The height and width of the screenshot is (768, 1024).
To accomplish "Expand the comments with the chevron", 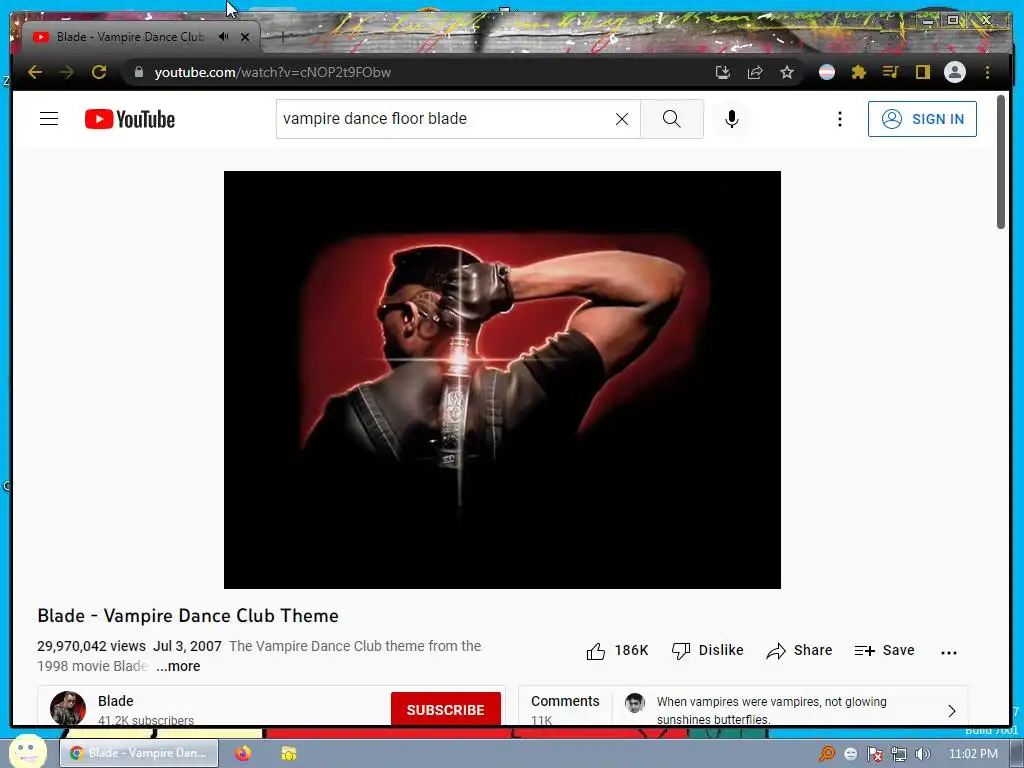I will (952, 711).
